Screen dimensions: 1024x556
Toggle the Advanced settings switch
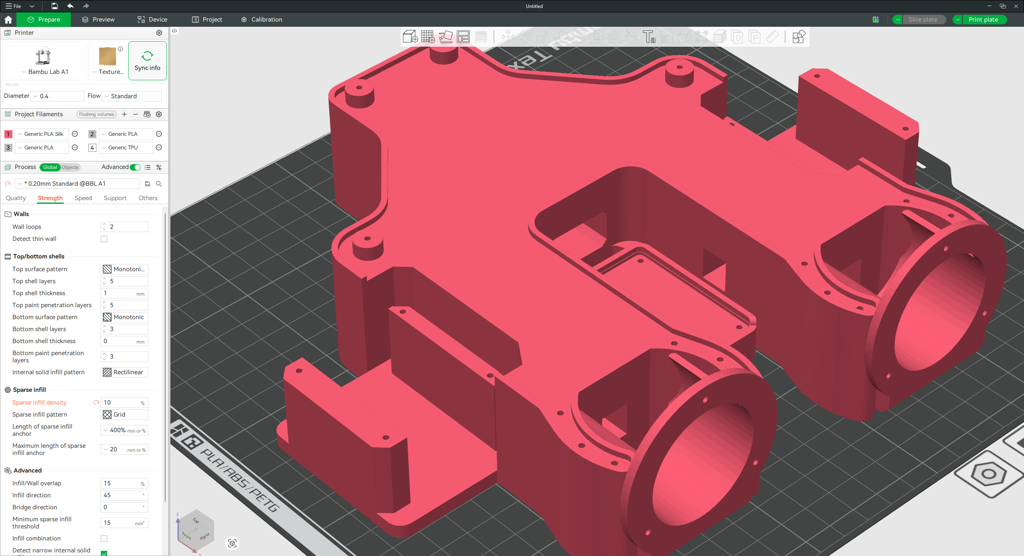pos(135,167)
